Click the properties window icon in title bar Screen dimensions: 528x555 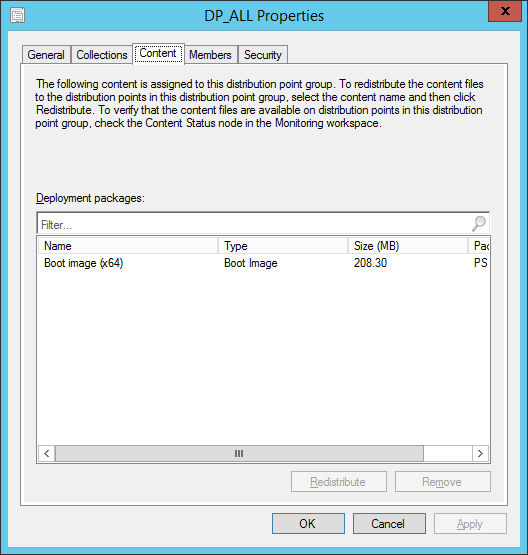pyautogui.click(x=17, y=16)
